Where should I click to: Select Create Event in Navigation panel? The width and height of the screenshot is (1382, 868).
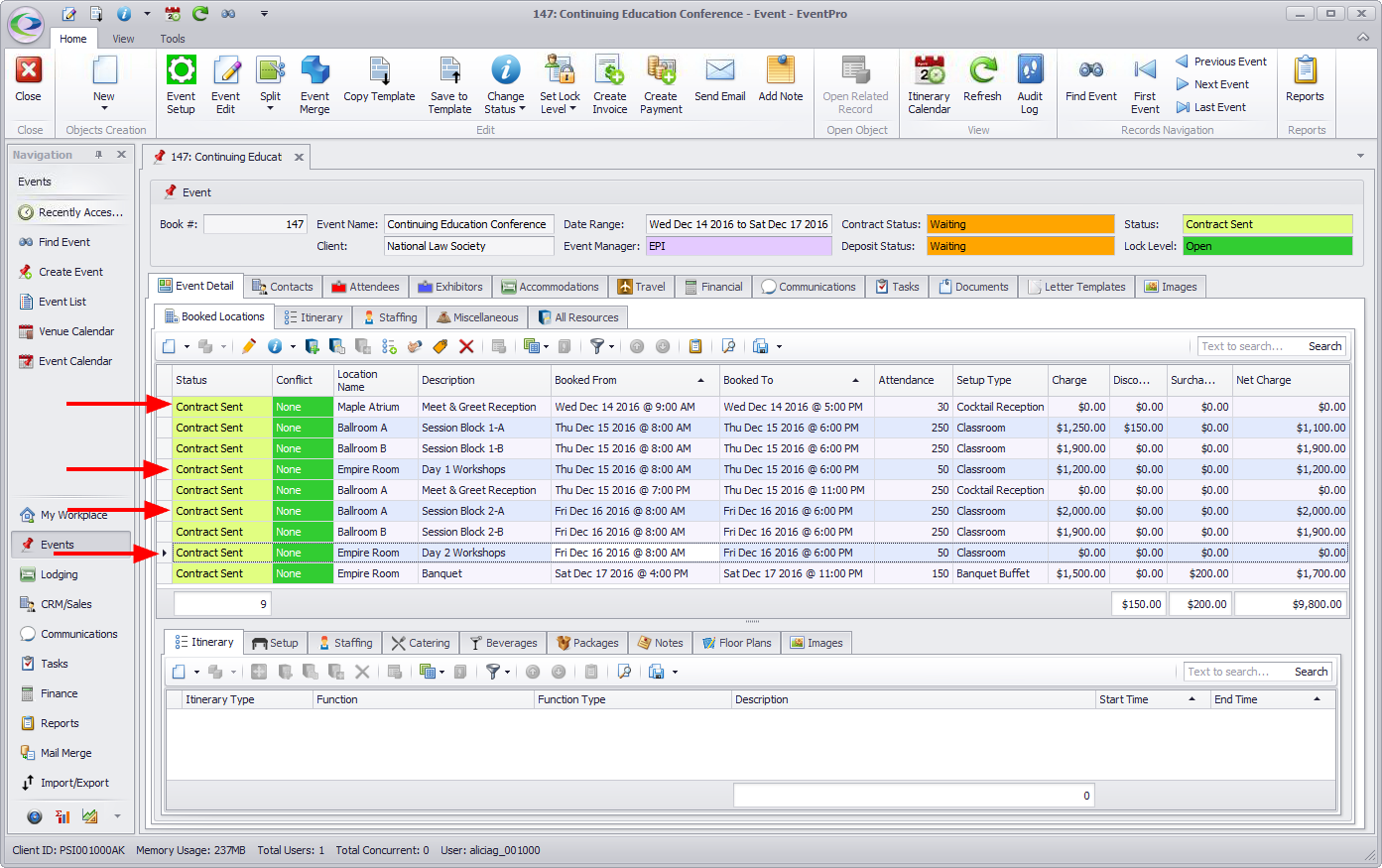[x=61, y=272]
